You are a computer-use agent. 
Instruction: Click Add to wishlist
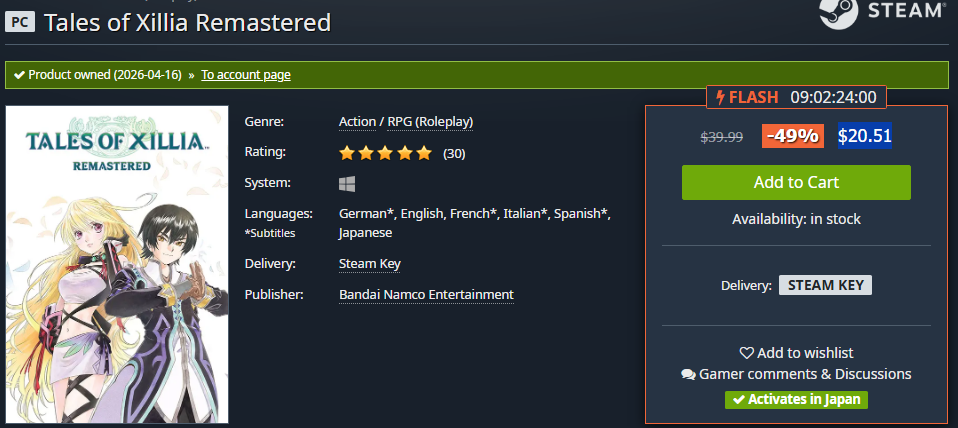(x=797, y=353)
